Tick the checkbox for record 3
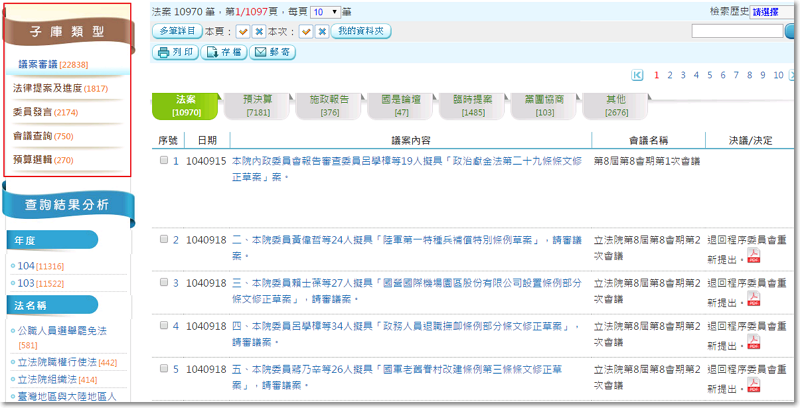Screen dimensions: 800x408 (x=163, y=283)
